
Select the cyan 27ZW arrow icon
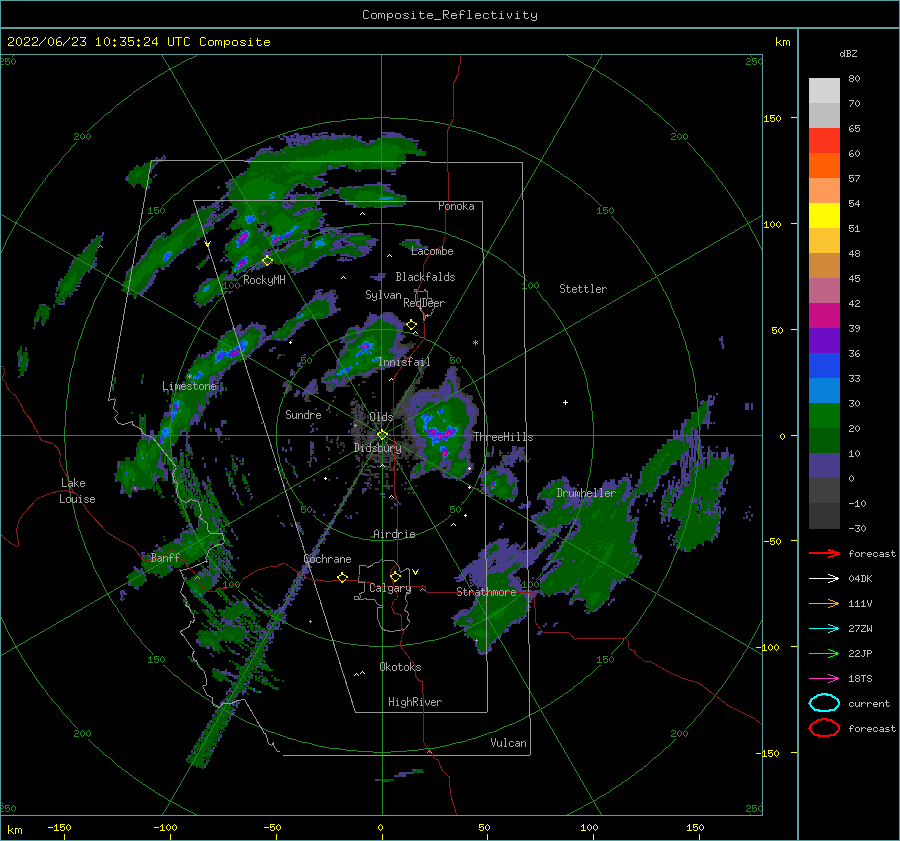point(824,629)
